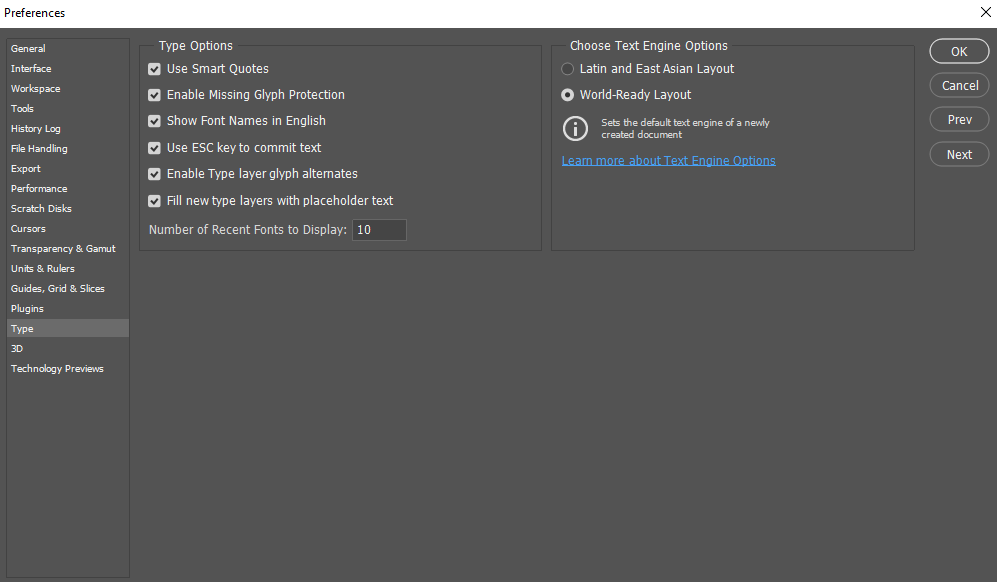Click the Cancel button
997x582 pixels.
959,86
